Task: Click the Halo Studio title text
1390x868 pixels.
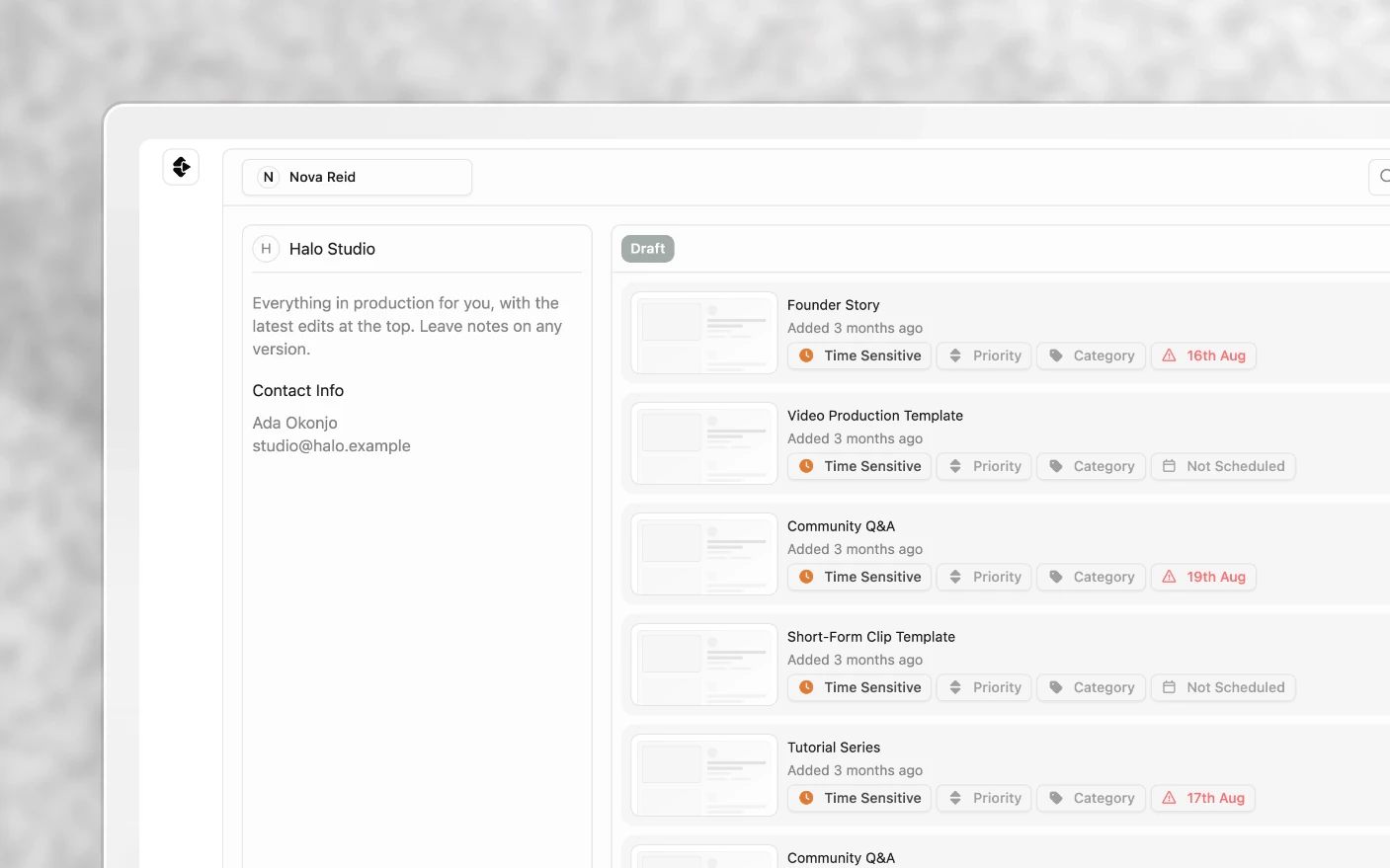Action: (x=332, y=249)
